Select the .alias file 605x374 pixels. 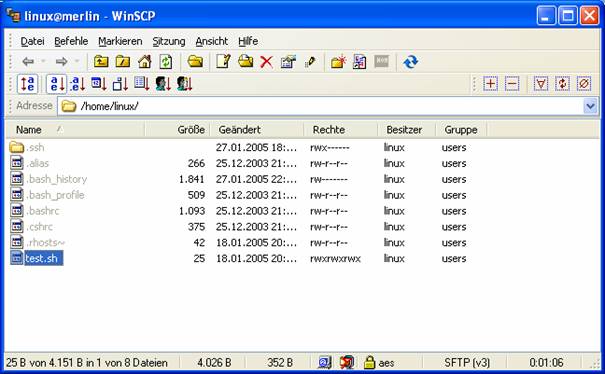coord(30,163)
